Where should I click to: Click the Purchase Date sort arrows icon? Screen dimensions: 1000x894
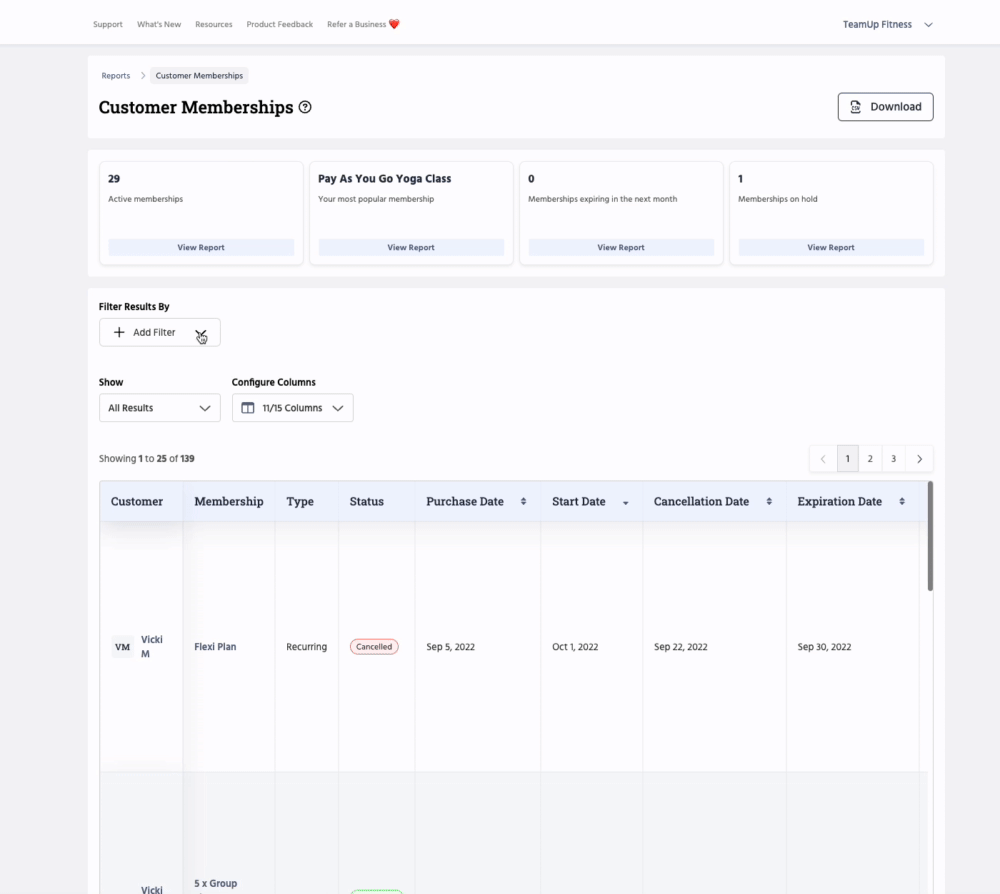[523, 502]
